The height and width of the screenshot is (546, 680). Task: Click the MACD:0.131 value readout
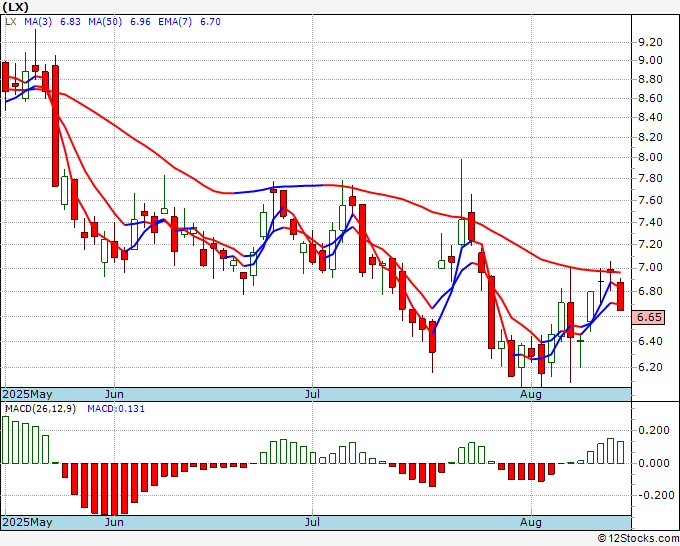(116, 409)
